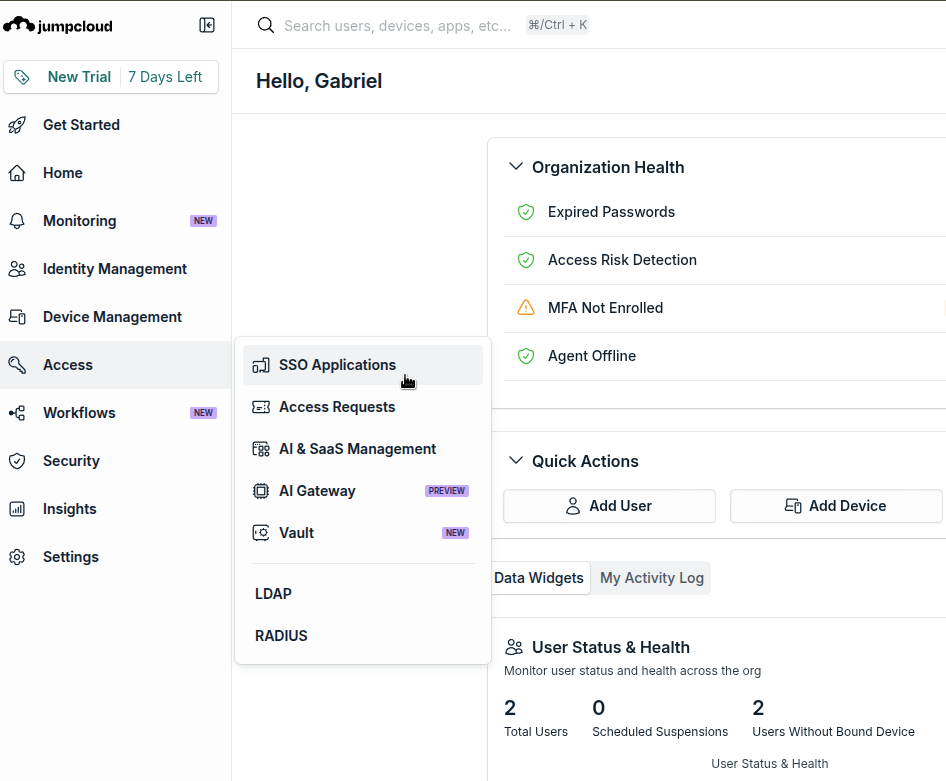Click the Add Device button

[x=836, y=506]
